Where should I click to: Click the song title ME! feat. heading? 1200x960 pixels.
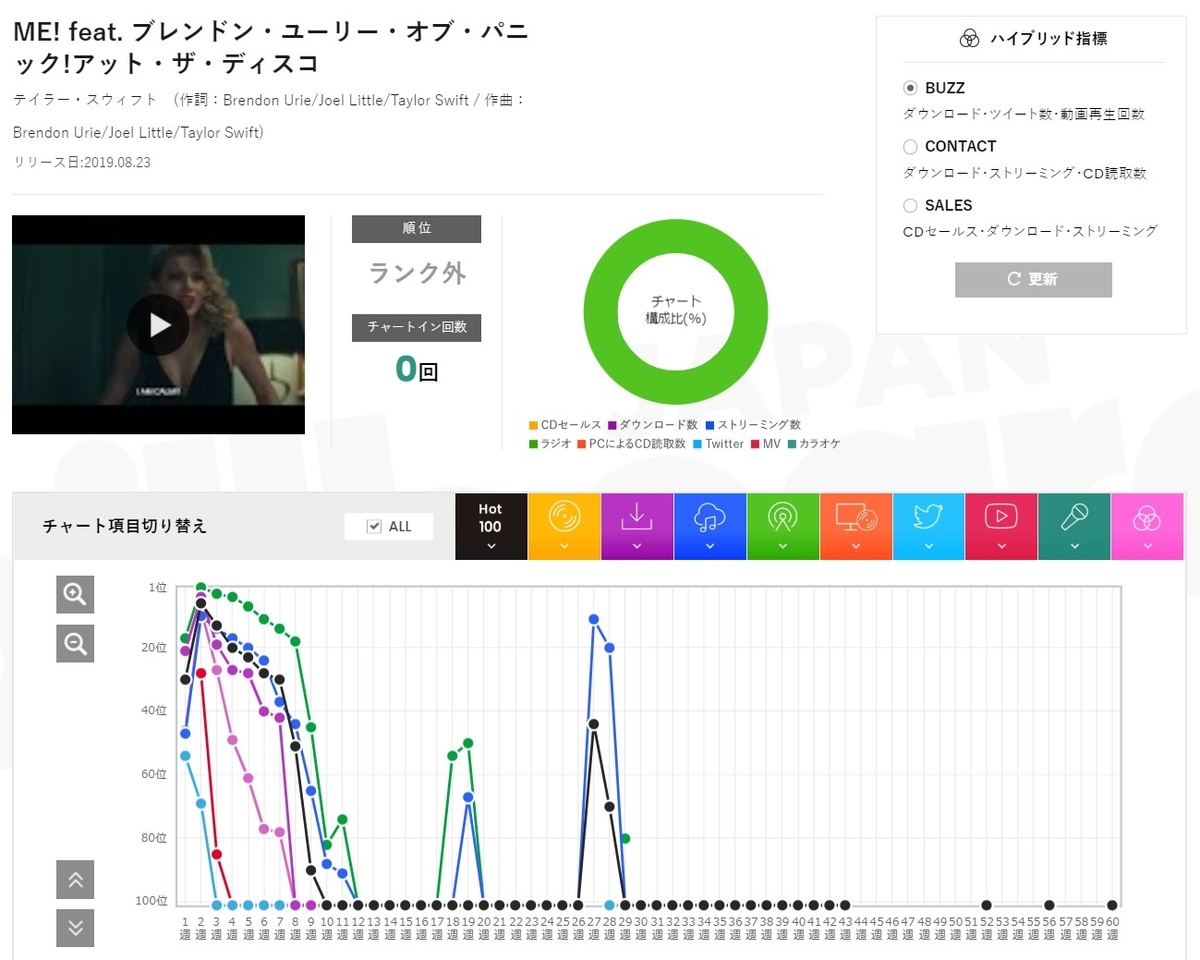(270, 47)
